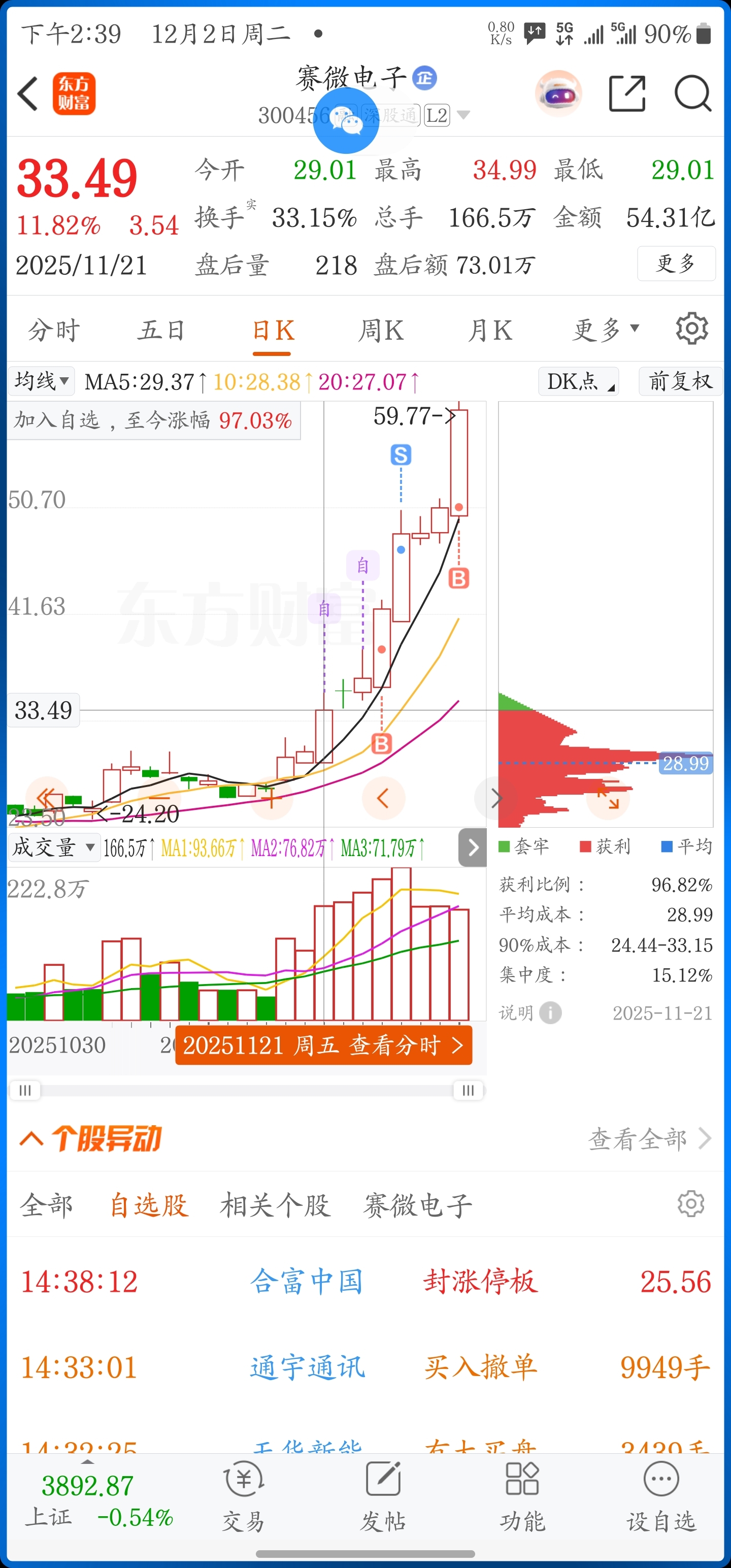Tap the upper 自 watchlist marker on chart
The width and height of the screenshot is (731, 1568).
pyautogui.click(x=363, y=566)
